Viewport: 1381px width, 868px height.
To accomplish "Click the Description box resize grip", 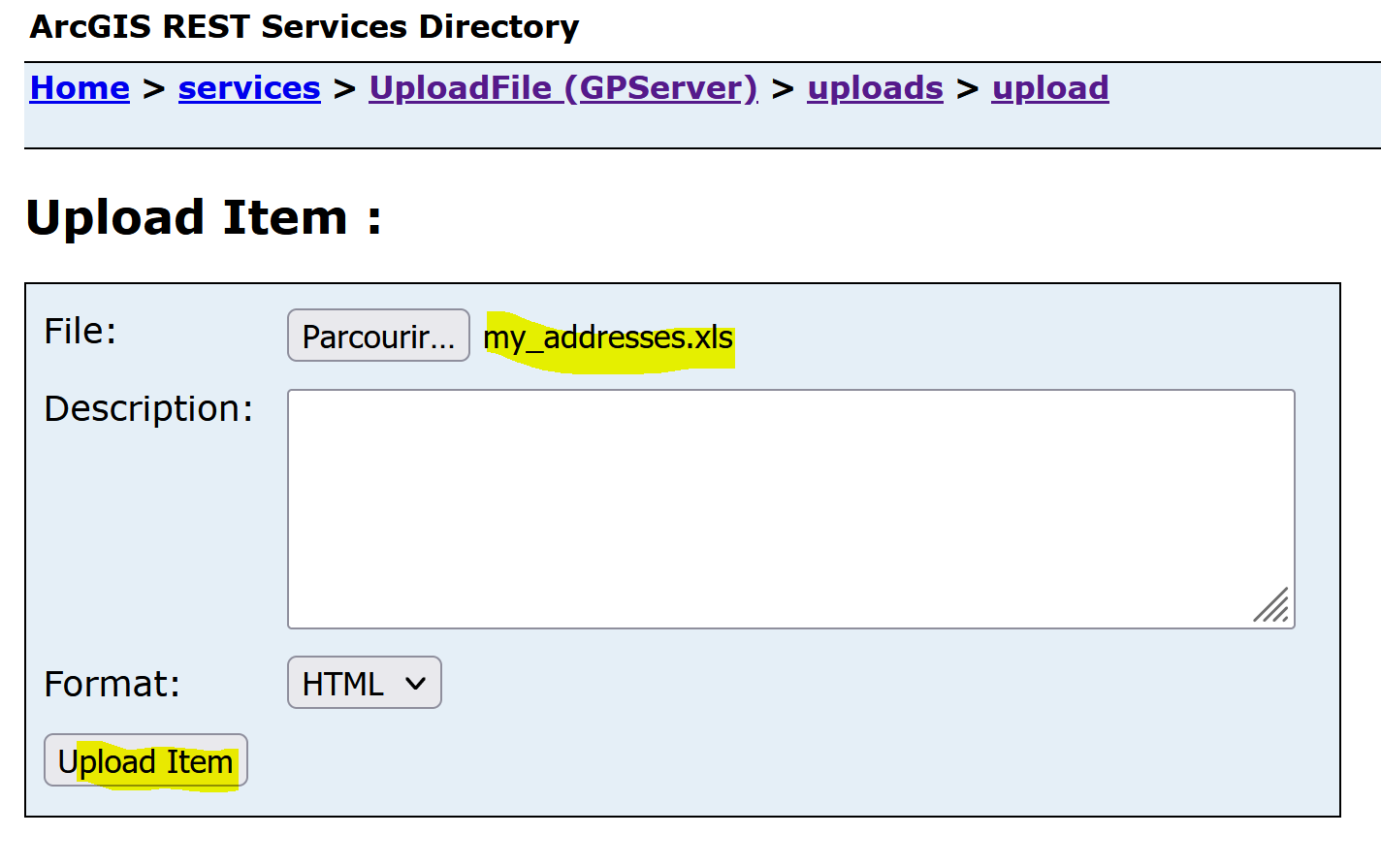I will coord(1271,605).
